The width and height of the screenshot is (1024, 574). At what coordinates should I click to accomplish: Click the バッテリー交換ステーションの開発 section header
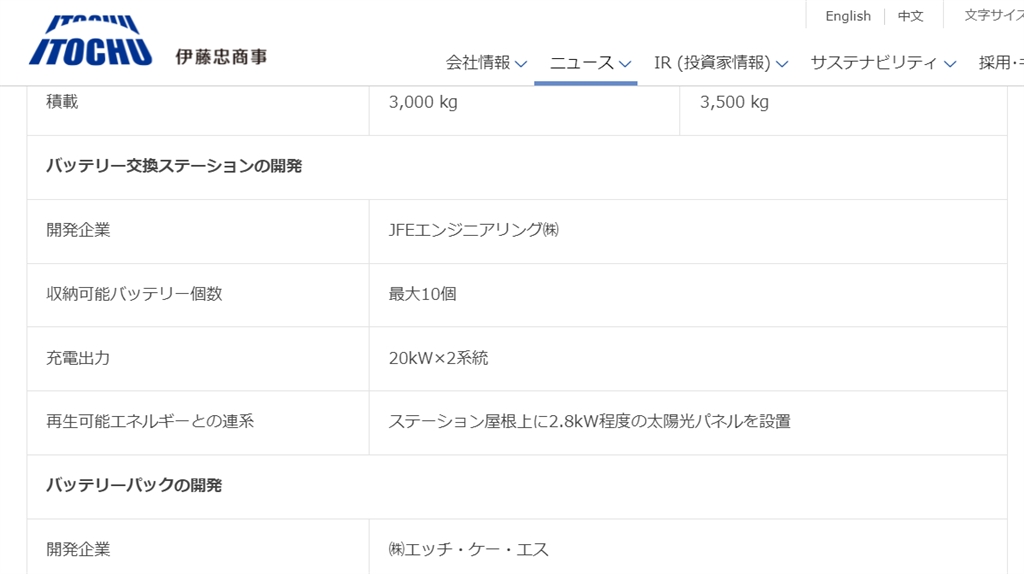tap(174, 166)
